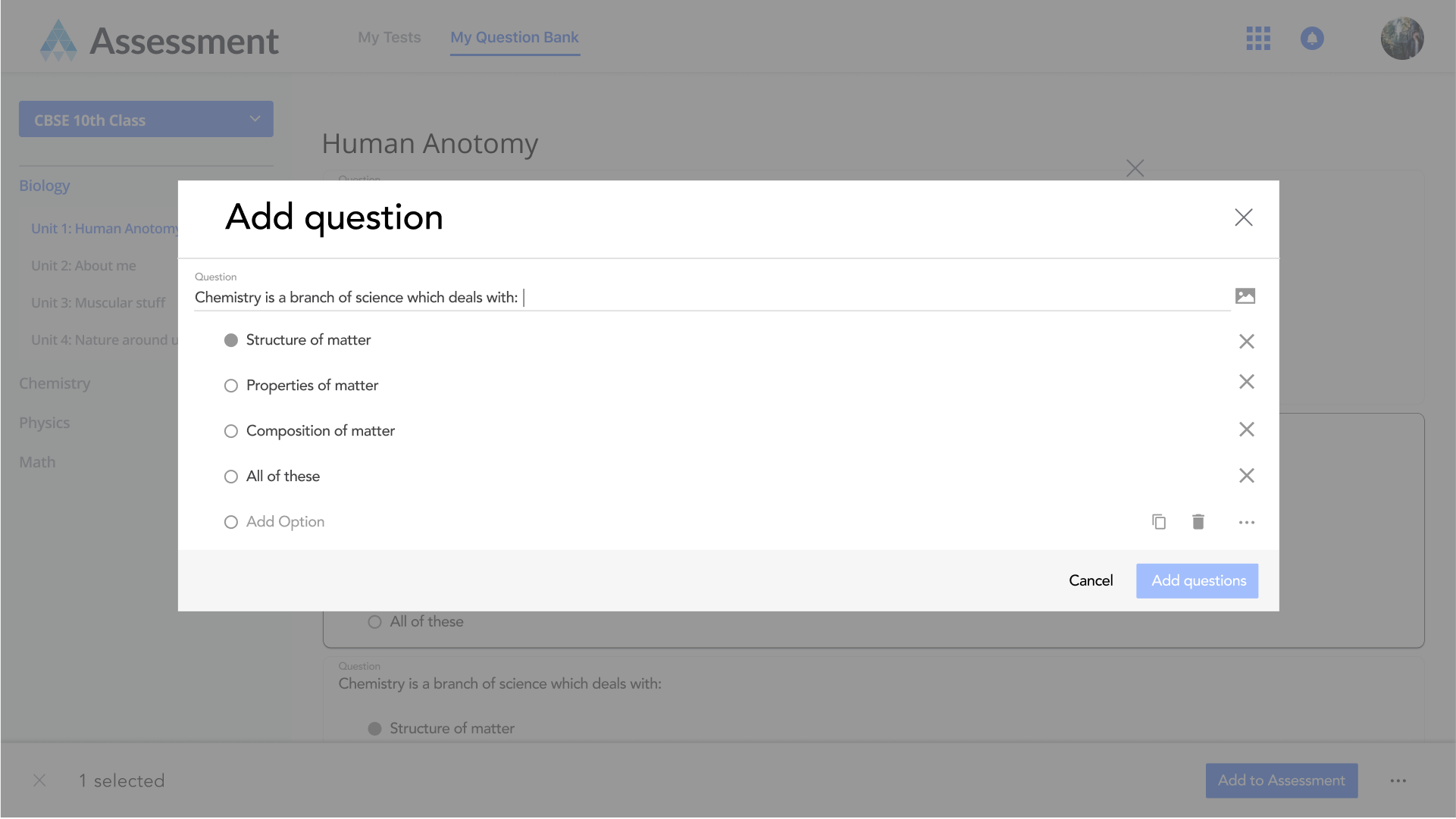The width and height of the screenshot is (1456, 819).
Task: Click the Add questions button
Action: [1198, 580]
